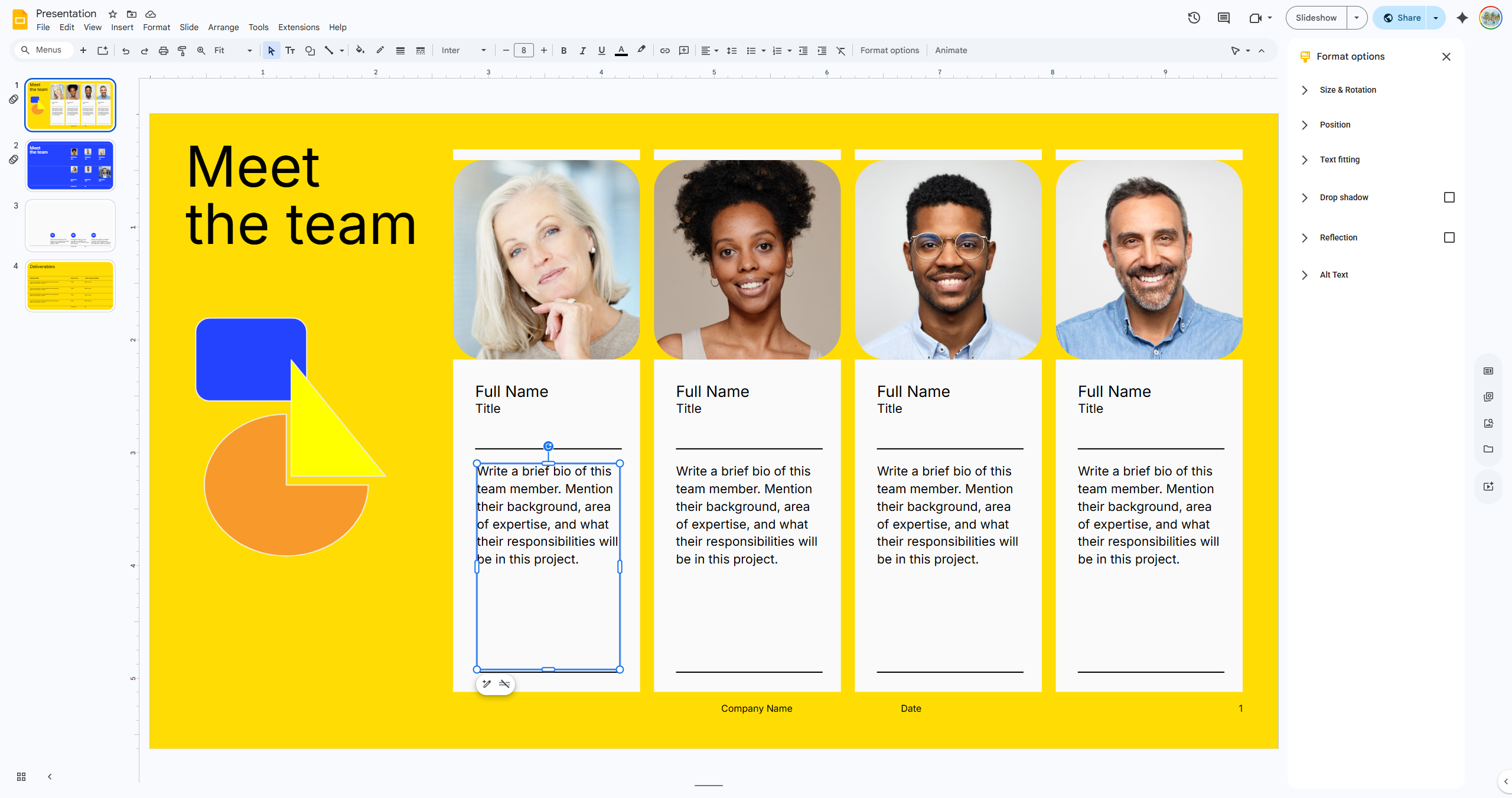Screen dimensions: 1512x798
Task: Enable the Drop shadow checkbox
Action: click(1449, 197)
